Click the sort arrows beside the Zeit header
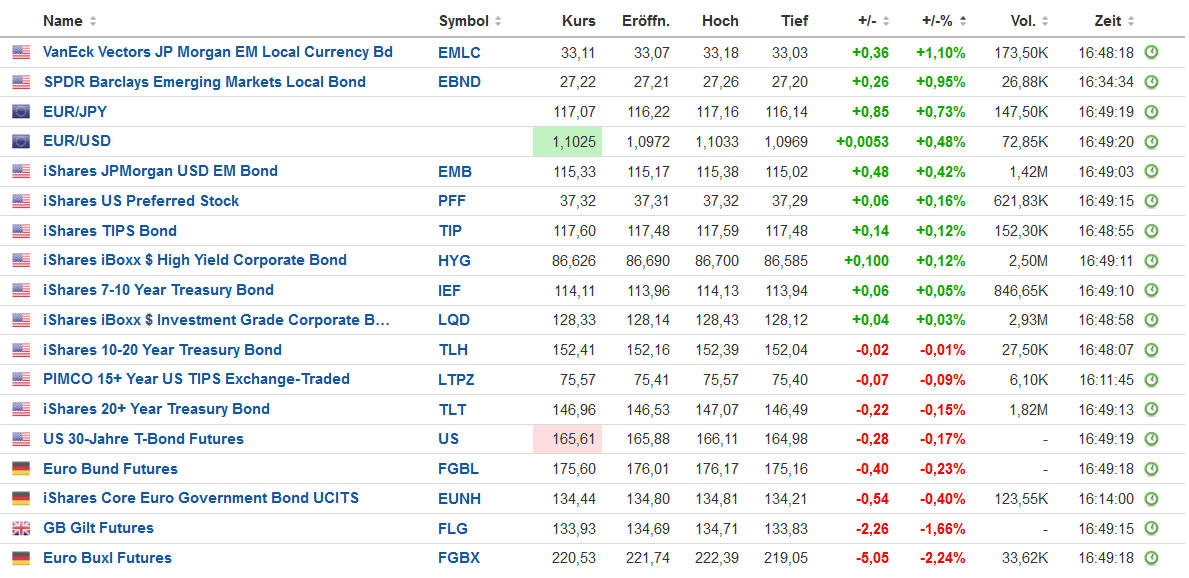This screenshot has width=1189, height=578. coord(1130,21)
